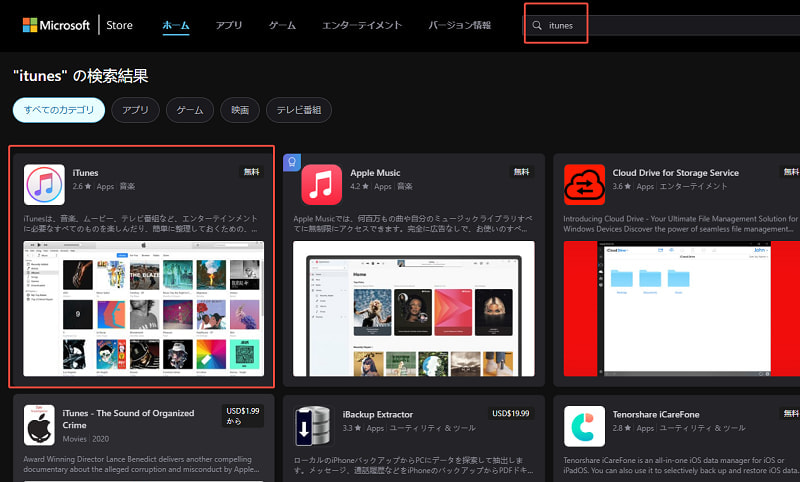Screen dimensions: 800x482
Task: Focus the search field containing itunes
Action: pyautogui.click(x=663, y=25)
